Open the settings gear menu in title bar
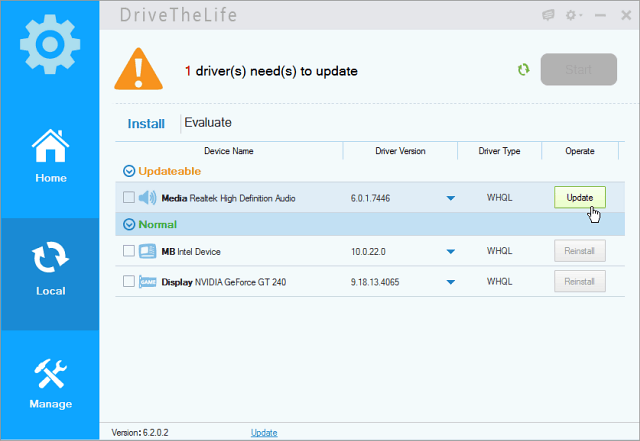Viewport: 640px width, 441px height. point(573,15)
